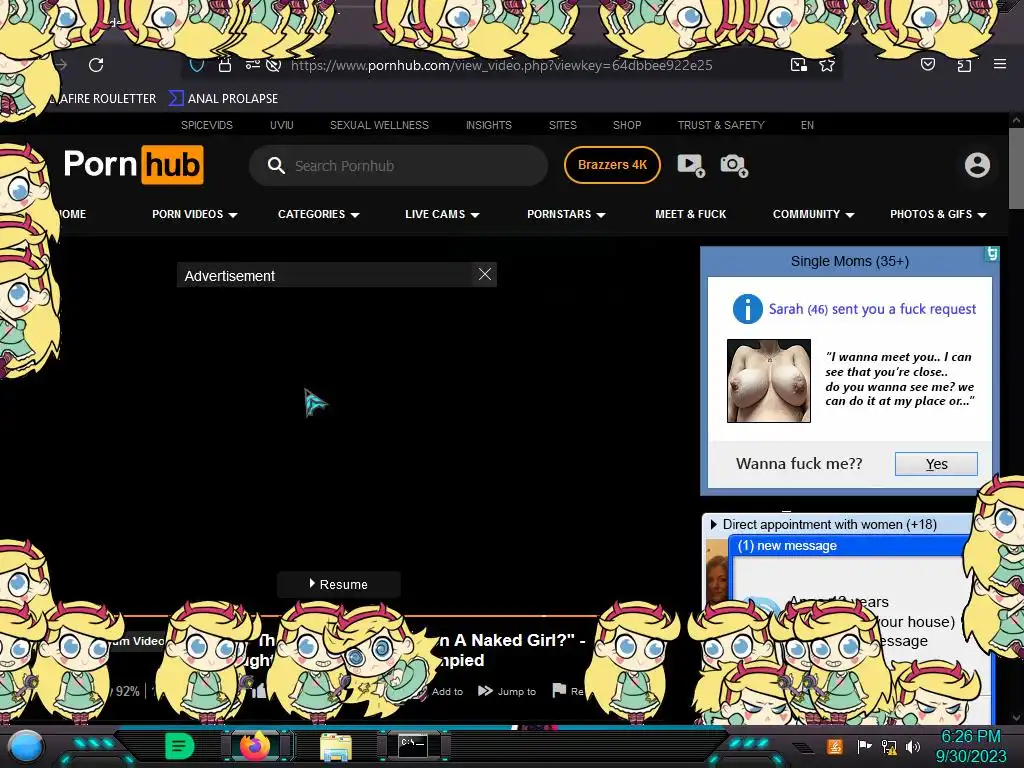
Task: Open the volume speaker tray icon
Action: (913, 746)
